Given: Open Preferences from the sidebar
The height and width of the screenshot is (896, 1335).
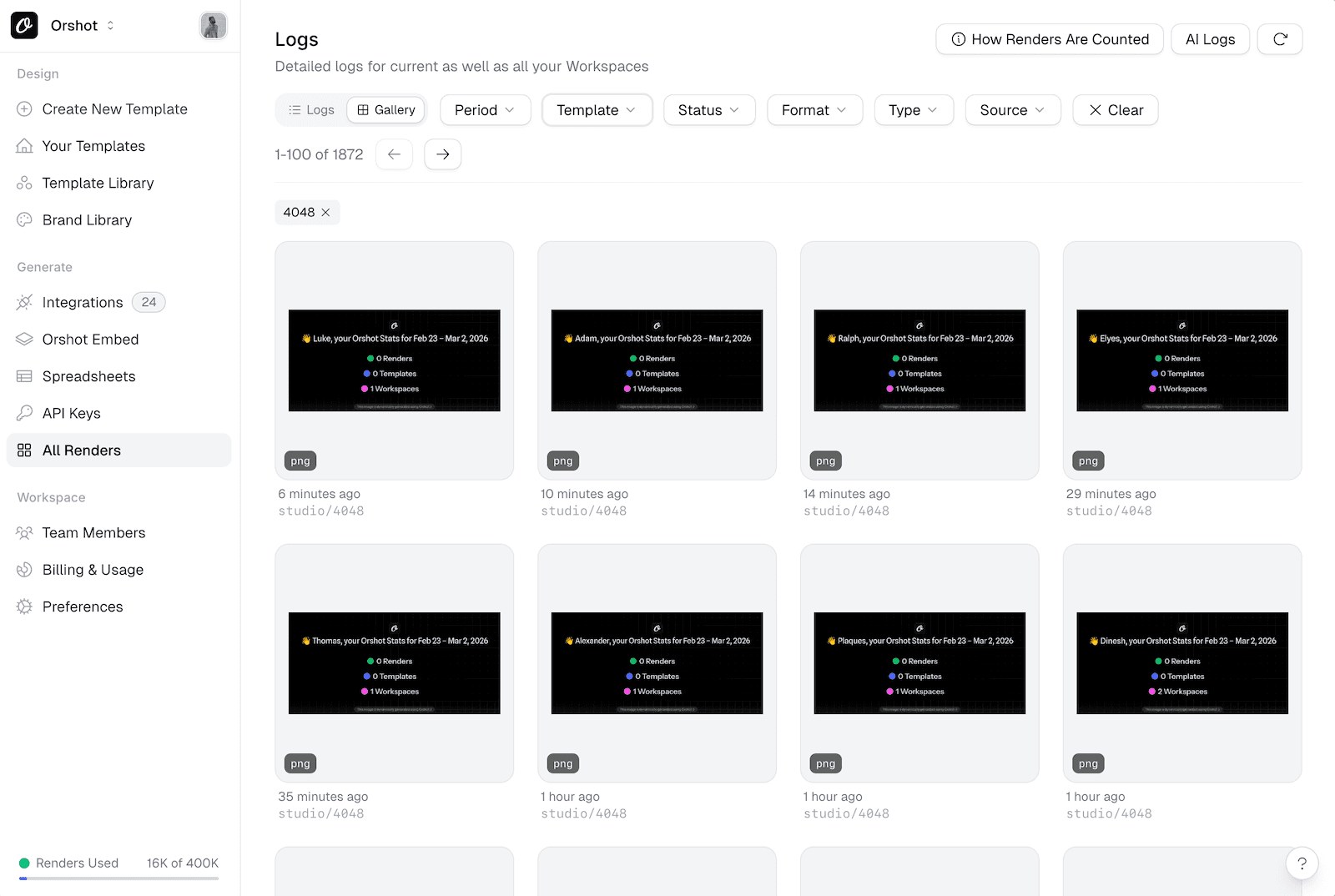Looking at the screenshot, I should 83,607.
